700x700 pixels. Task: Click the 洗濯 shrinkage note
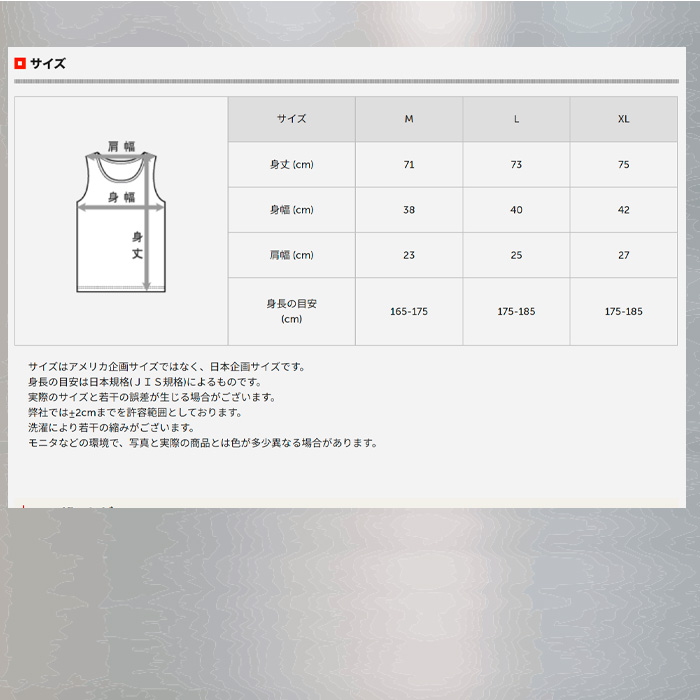pyautogui.click(x=112, y=428)
